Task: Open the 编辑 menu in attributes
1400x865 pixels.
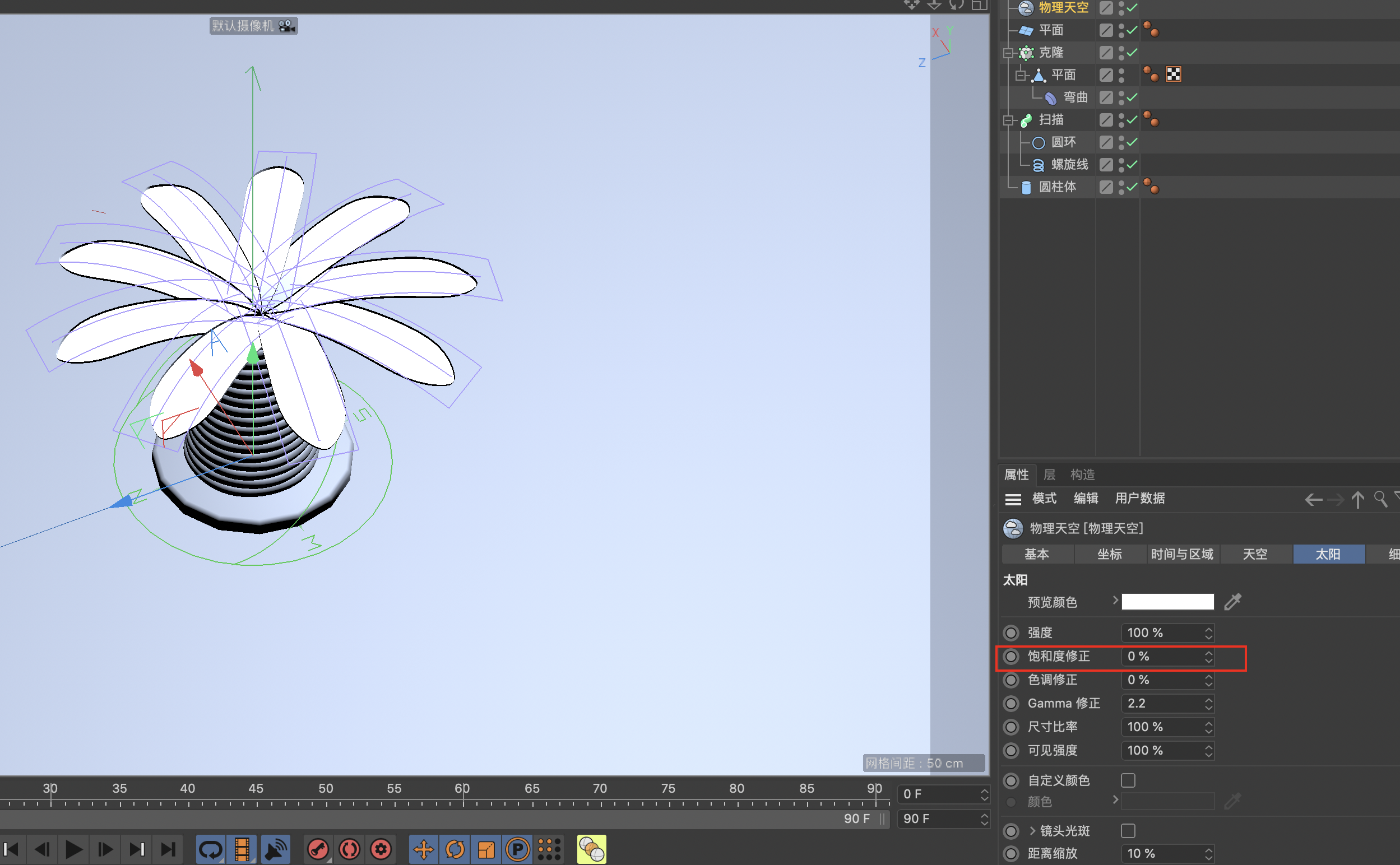Action: pyautogui.click(x=1086, y=498)
